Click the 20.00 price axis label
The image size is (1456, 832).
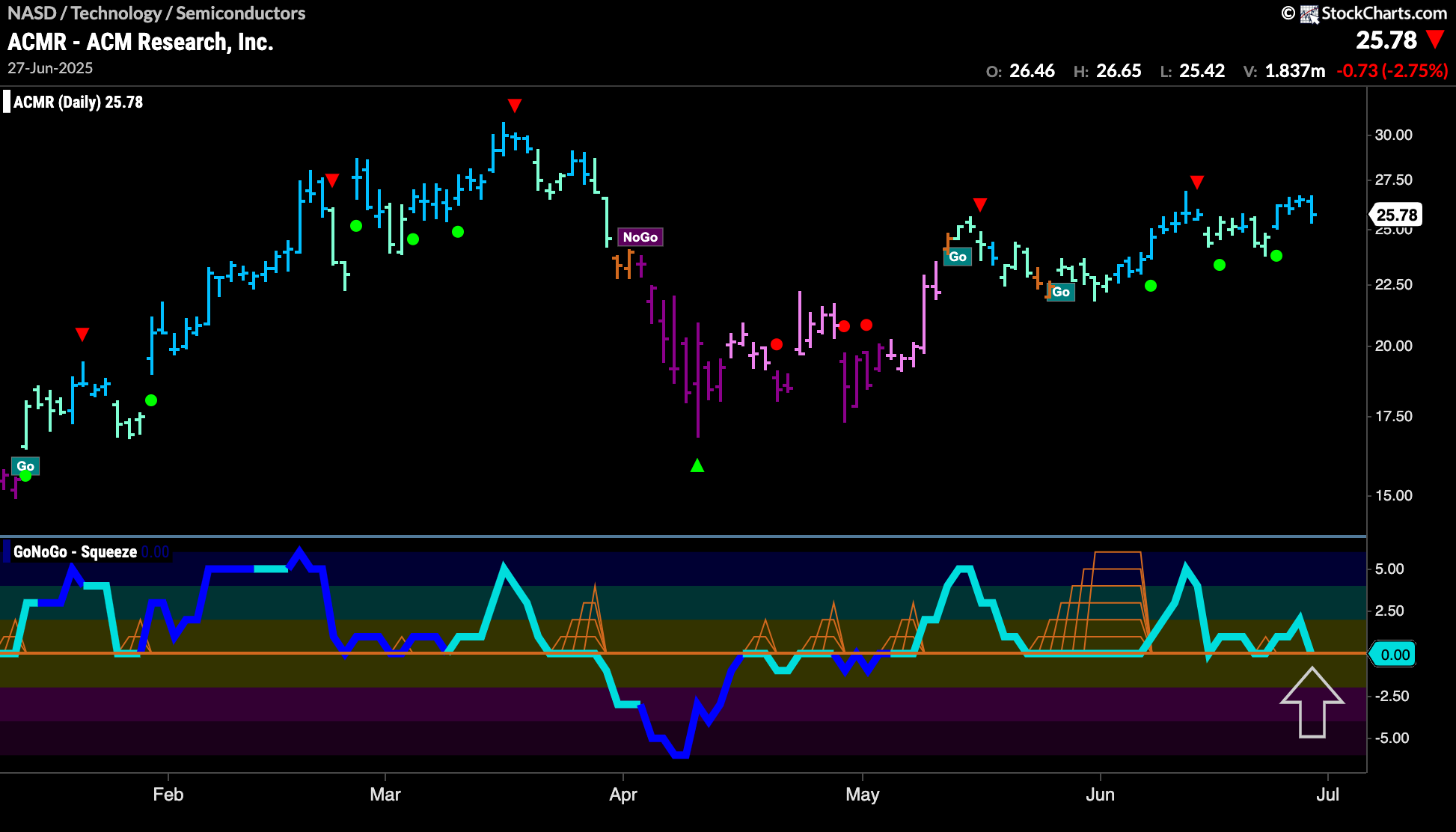(x=1394, y=346)
